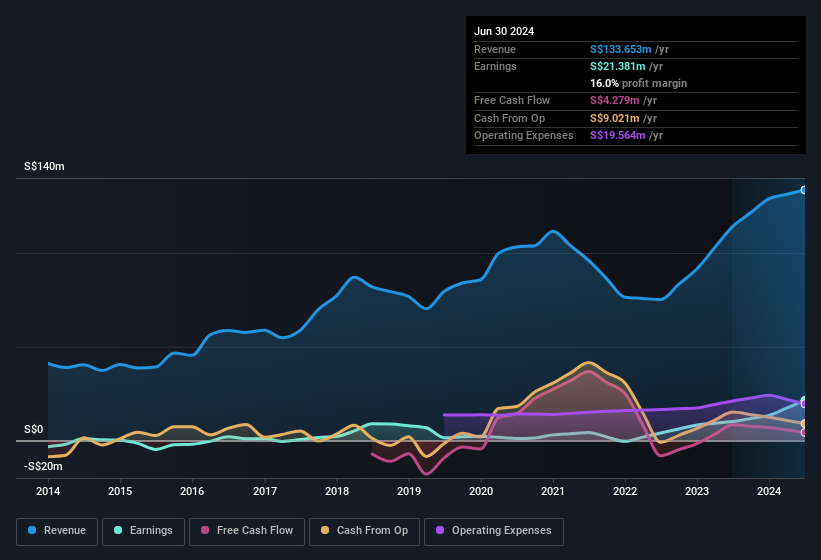Click the S$4.279m free cash flow value
Screen dimensions: 821x560
pyautogui.click(x=615, y=100)
